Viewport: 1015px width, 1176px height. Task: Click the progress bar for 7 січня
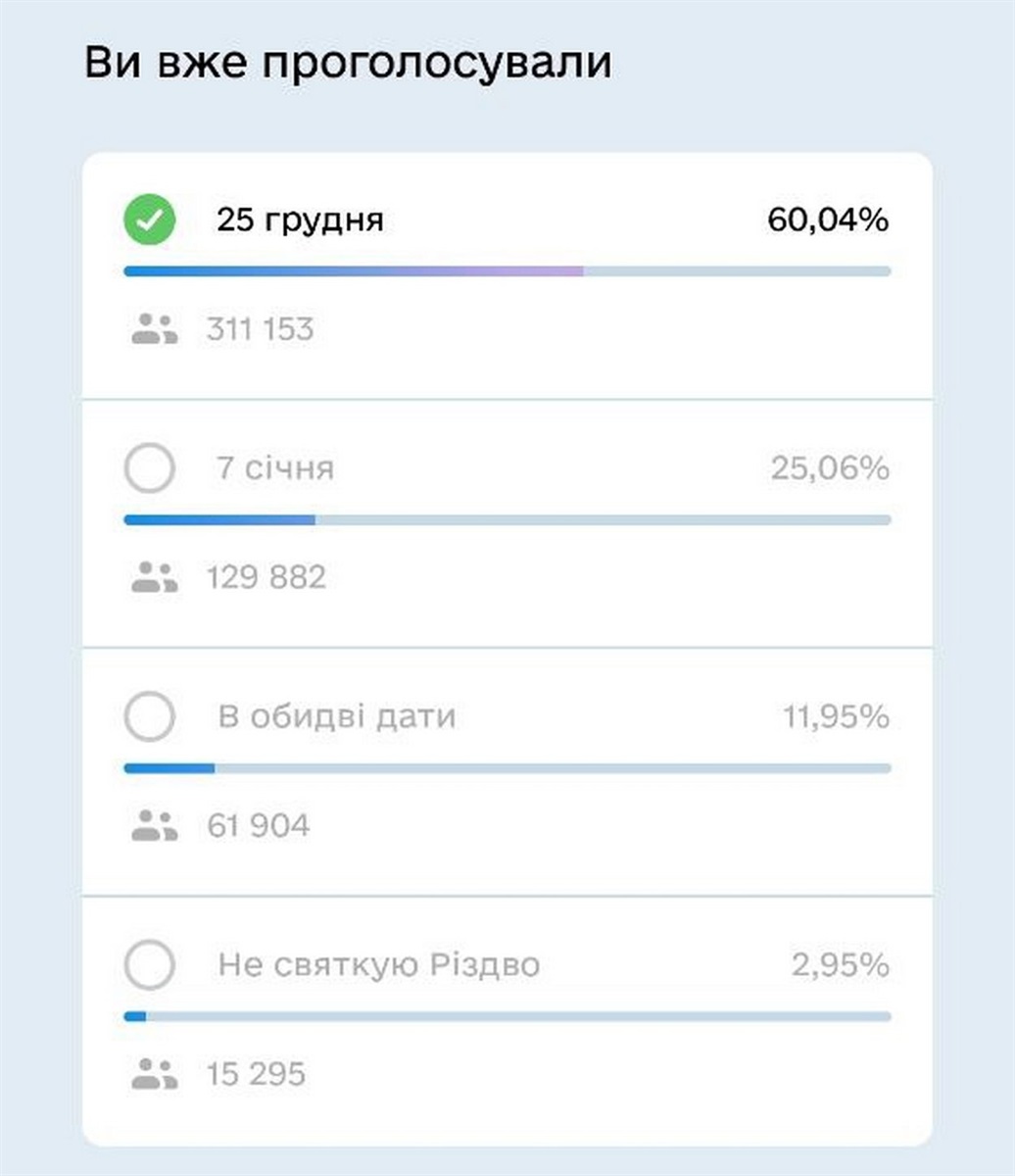[x=507, y=519]
